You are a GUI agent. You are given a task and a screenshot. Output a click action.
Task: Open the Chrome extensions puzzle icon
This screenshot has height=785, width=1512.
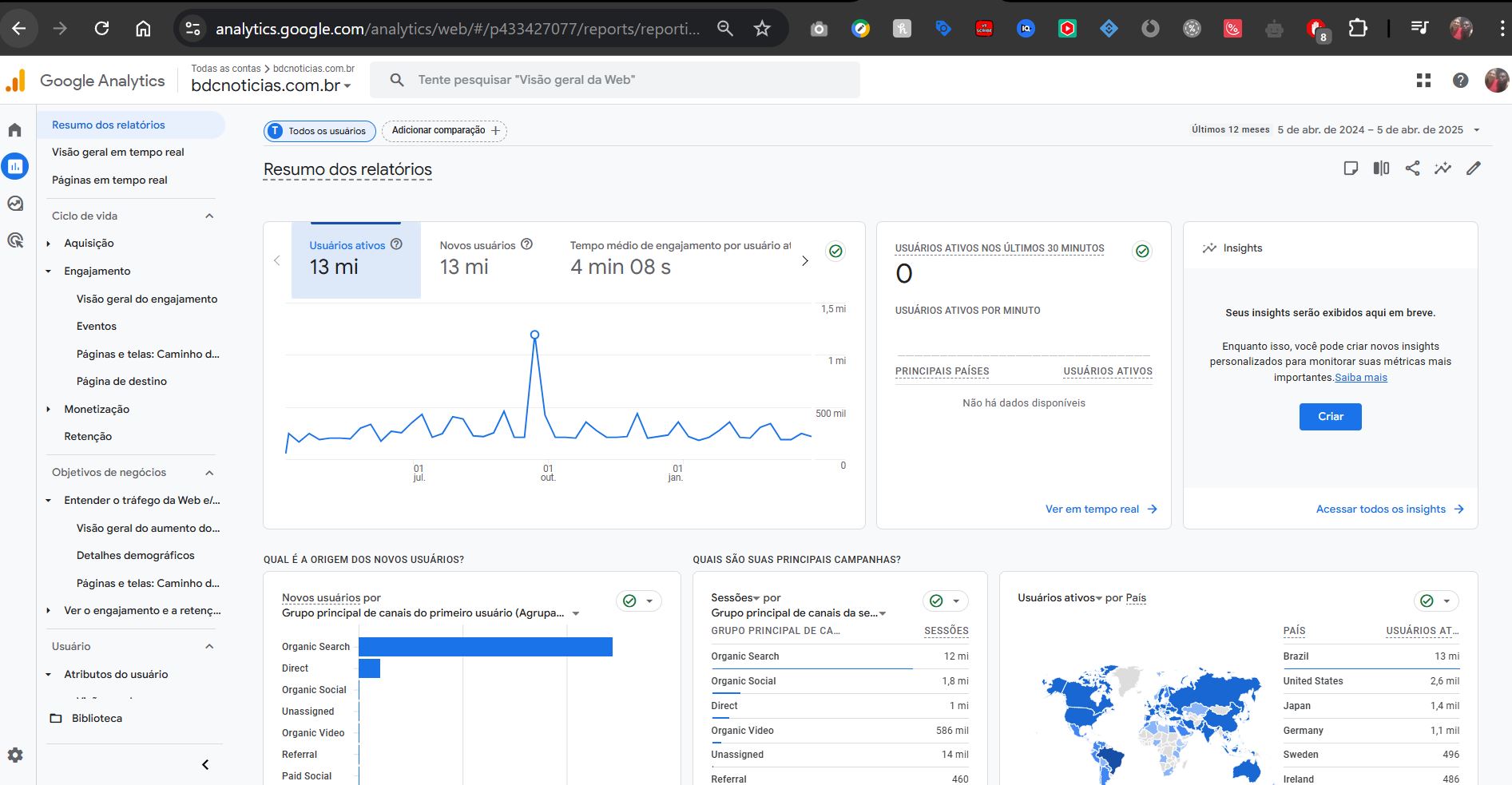[x=1357, y=29]
